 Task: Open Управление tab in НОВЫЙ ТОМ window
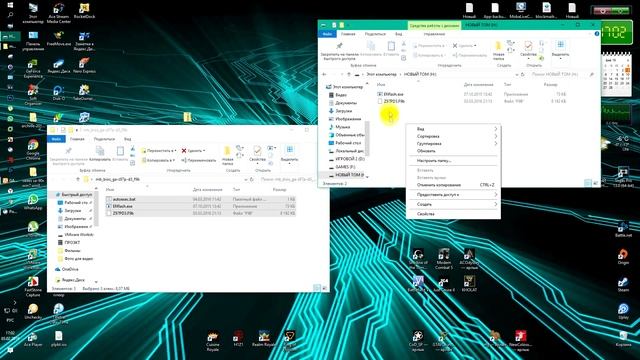coord(434,34)
